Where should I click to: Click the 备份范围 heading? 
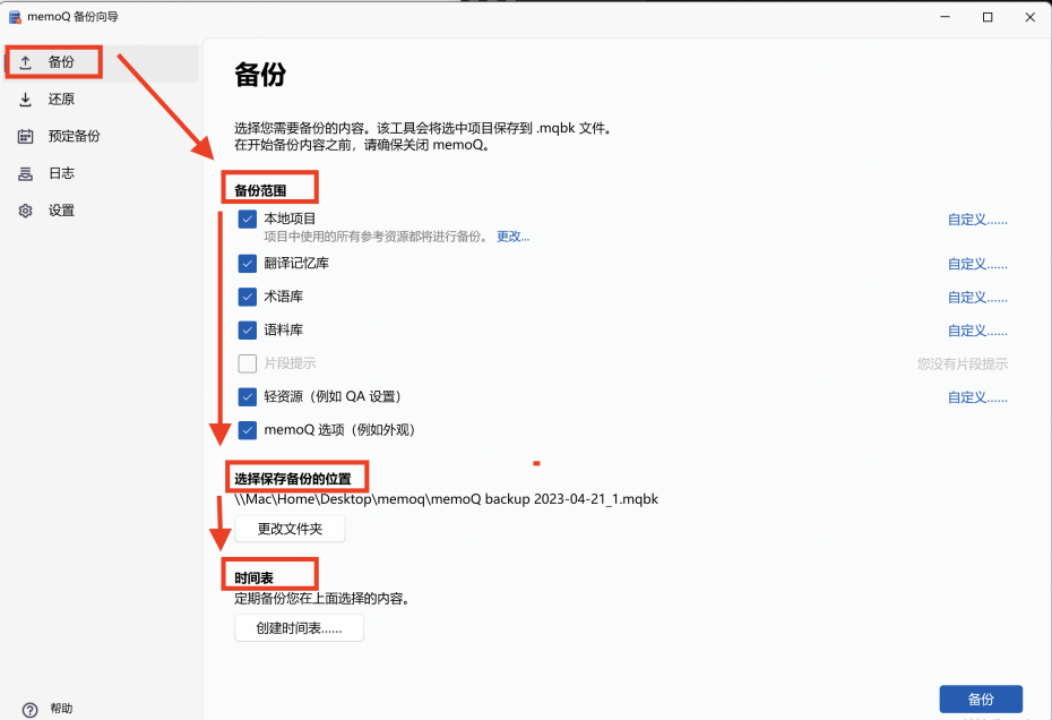(x=260, y=191)
